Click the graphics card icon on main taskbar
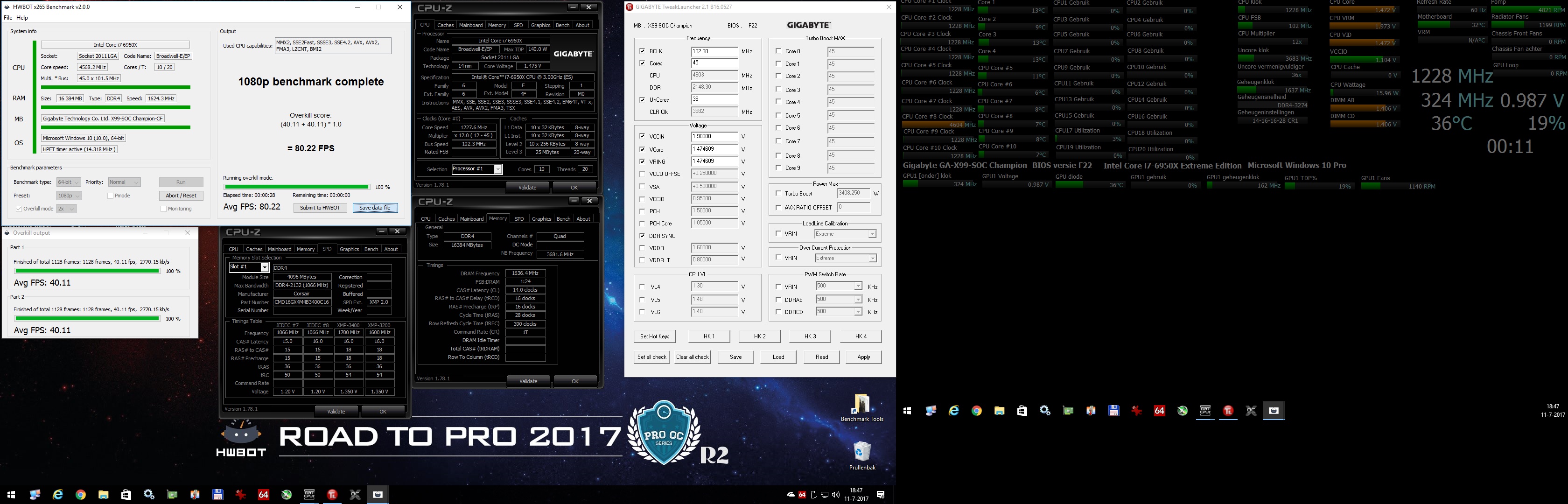This screenshot has width=1568, height=504. pos(172,495)
